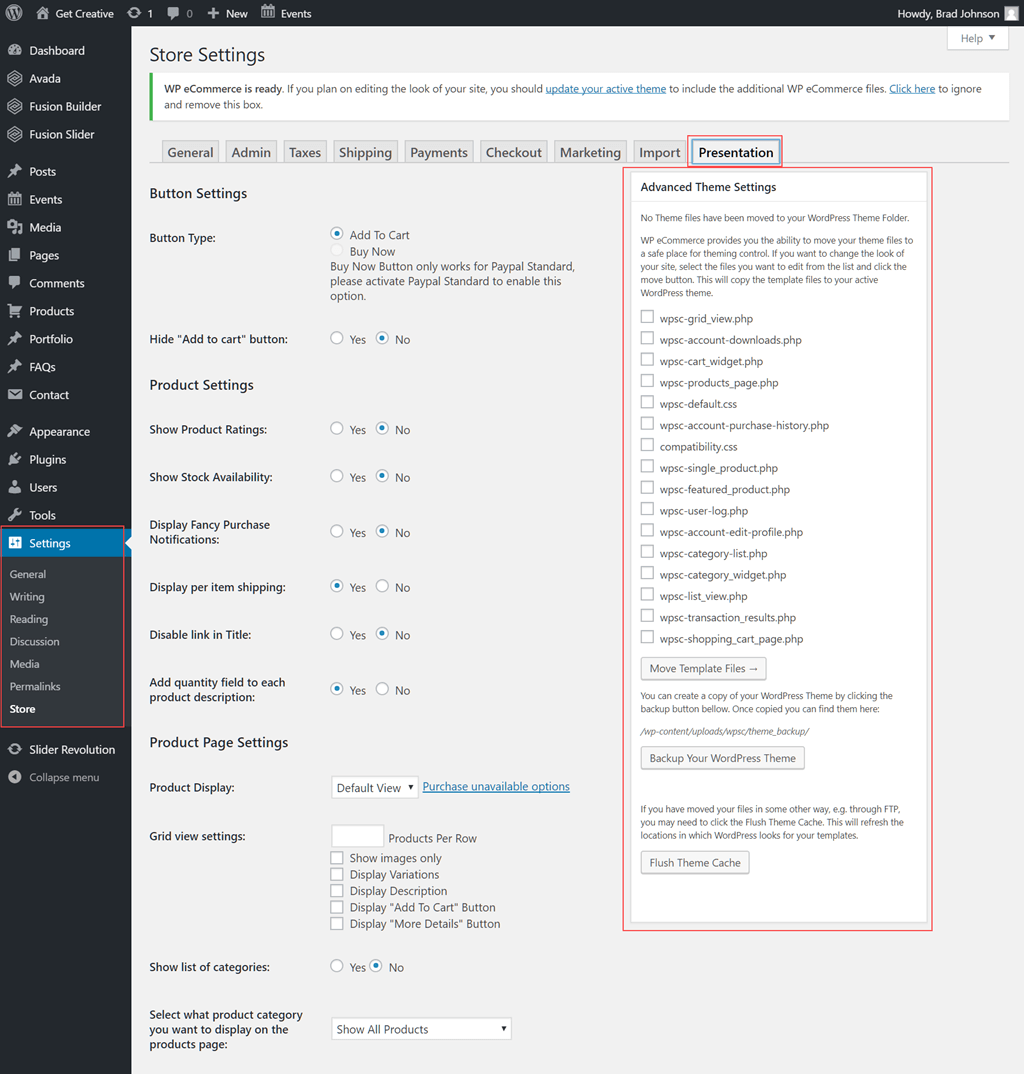Viewport: 1024px width, 1074px height.
Task: Open the updates icon in admin bar
Action: click(x=134, y=13)
